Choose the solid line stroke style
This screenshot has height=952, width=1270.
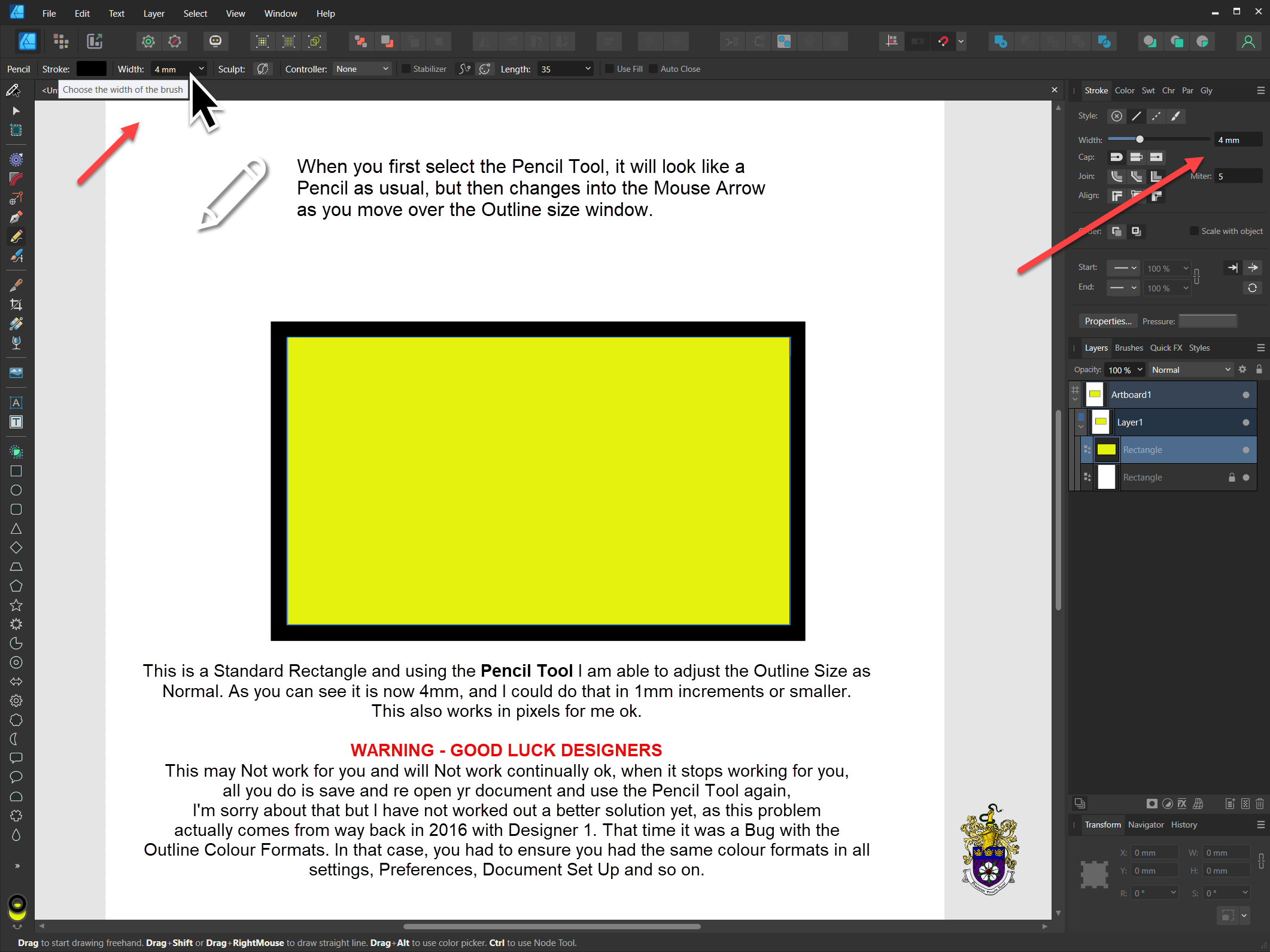click(x=1136, y=116)
